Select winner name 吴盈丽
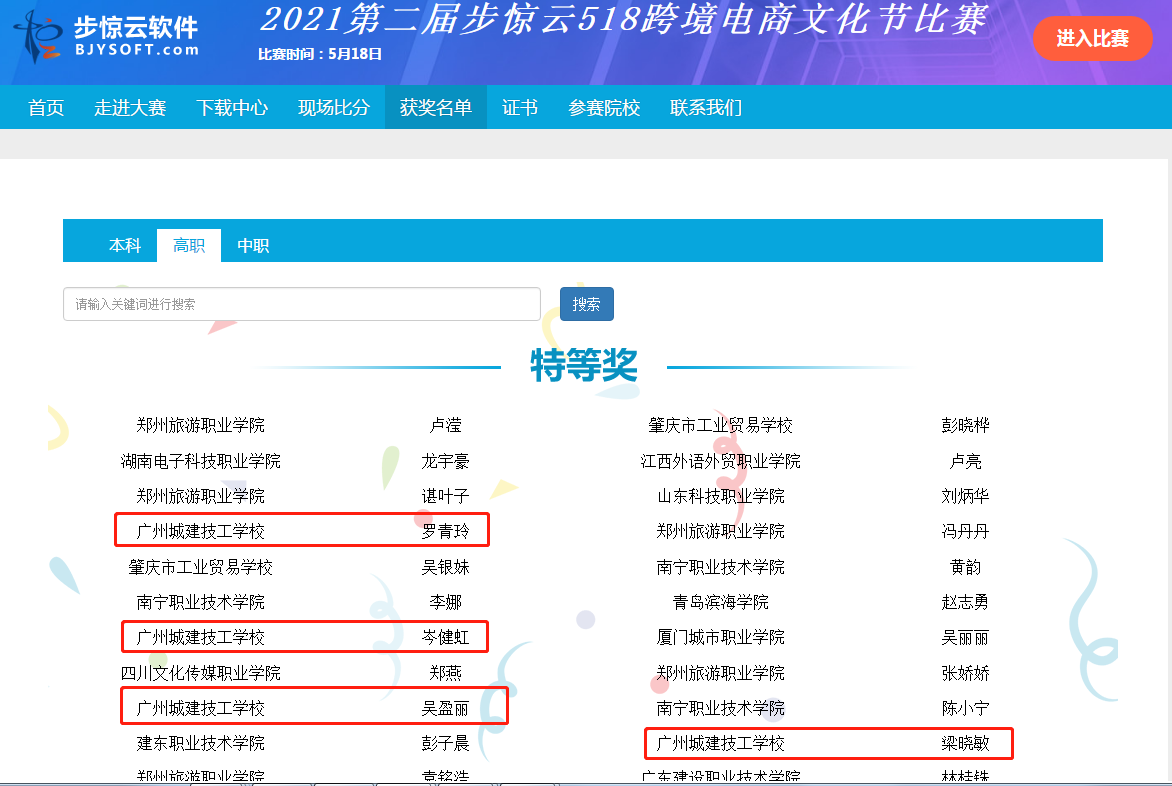 point(445,708)
